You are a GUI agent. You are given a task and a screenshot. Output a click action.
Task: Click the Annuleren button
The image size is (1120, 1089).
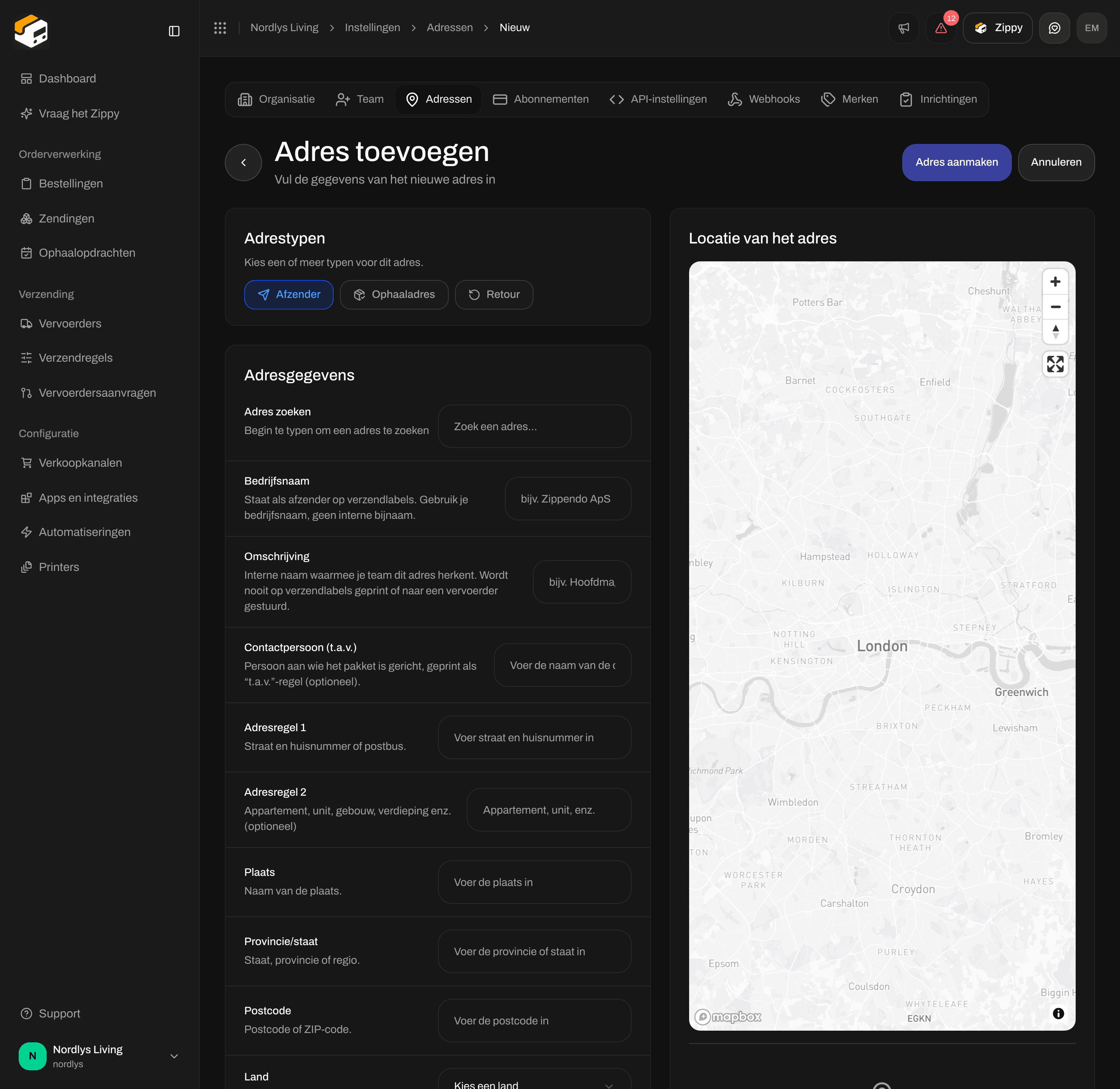click(1056, 163)
